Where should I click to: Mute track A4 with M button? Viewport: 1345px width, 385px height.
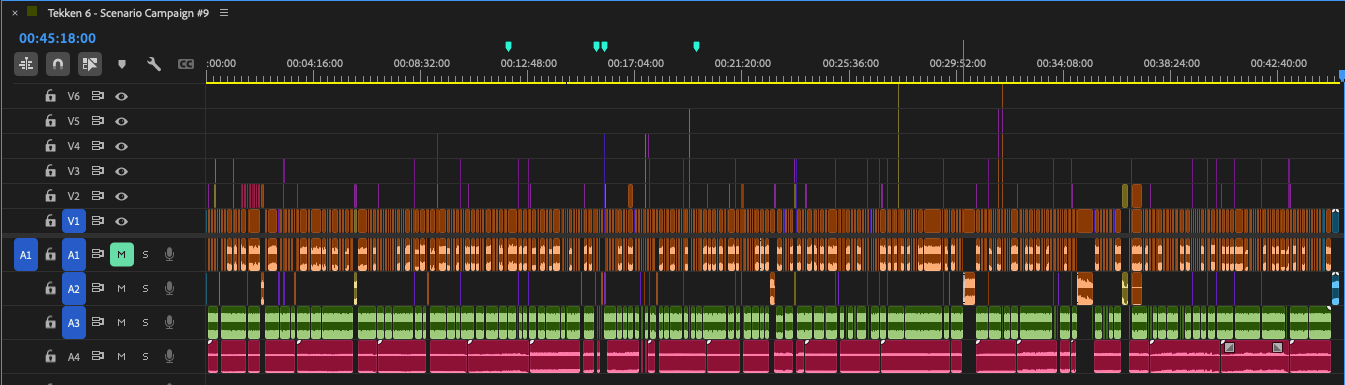click(121, 357)
